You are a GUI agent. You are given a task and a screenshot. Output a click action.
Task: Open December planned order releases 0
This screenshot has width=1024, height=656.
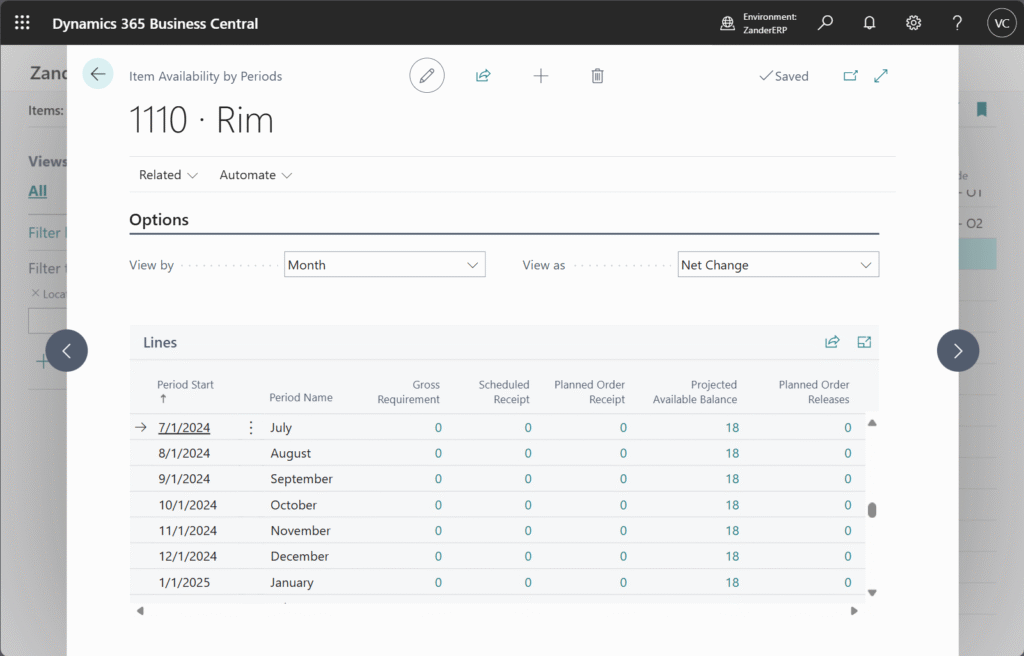click(848, 556)
